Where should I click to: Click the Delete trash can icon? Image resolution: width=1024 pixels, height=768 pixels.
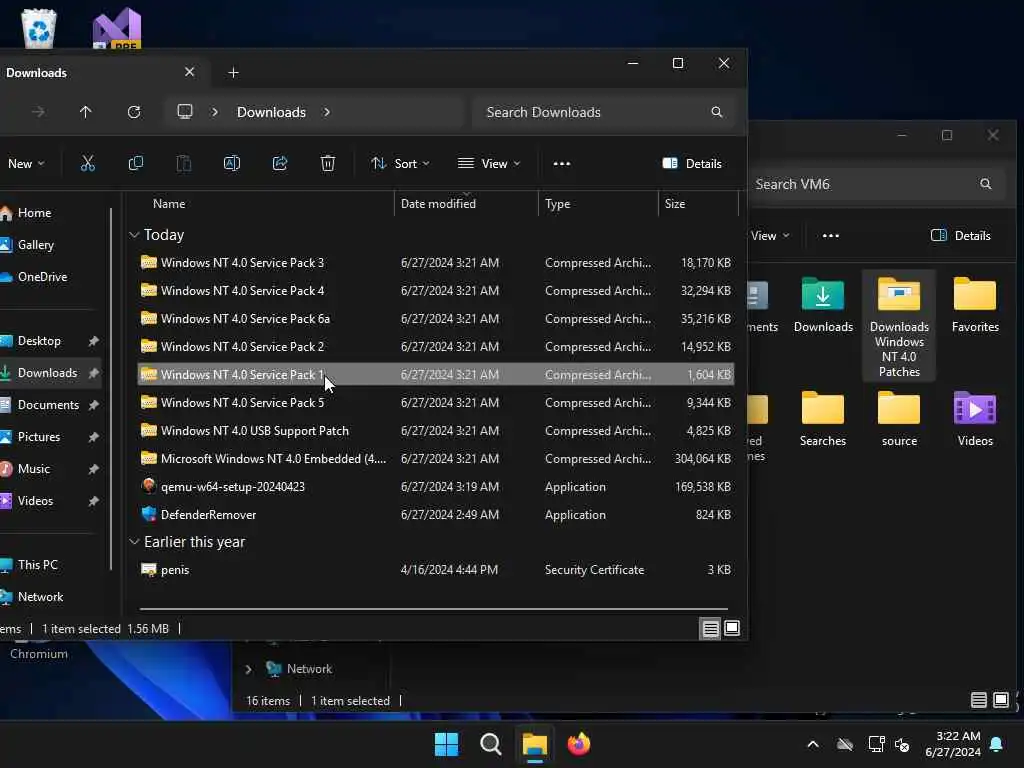[328, 163]
